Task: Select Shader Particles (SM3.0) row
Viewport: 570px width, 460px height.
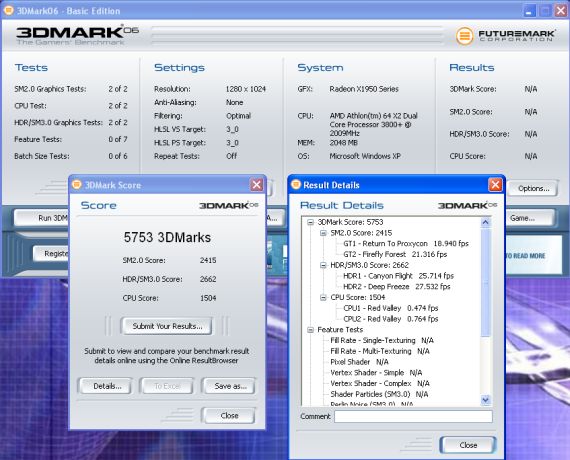Action: click(379, 394)
